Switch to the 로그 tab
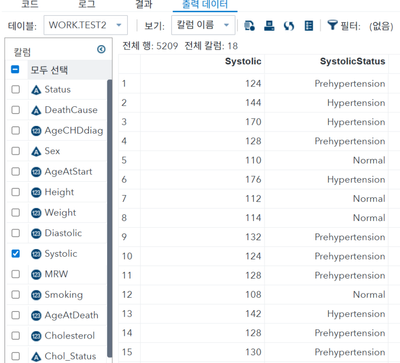Image resolution: width=400 pixels, height=363 pixels. [87, 4]
